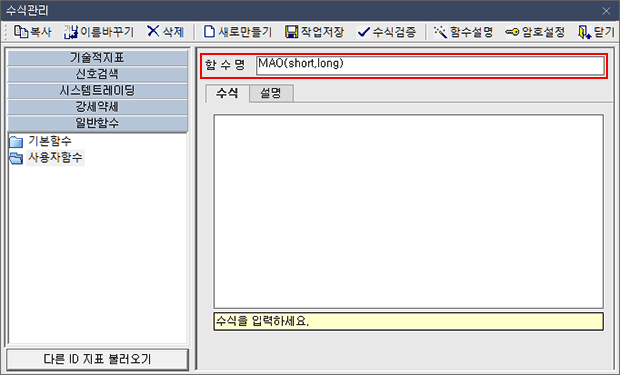Viewport: 620px width, 375px height.
Task: Expand the 신호검색 category
Action: coord(97,74)
